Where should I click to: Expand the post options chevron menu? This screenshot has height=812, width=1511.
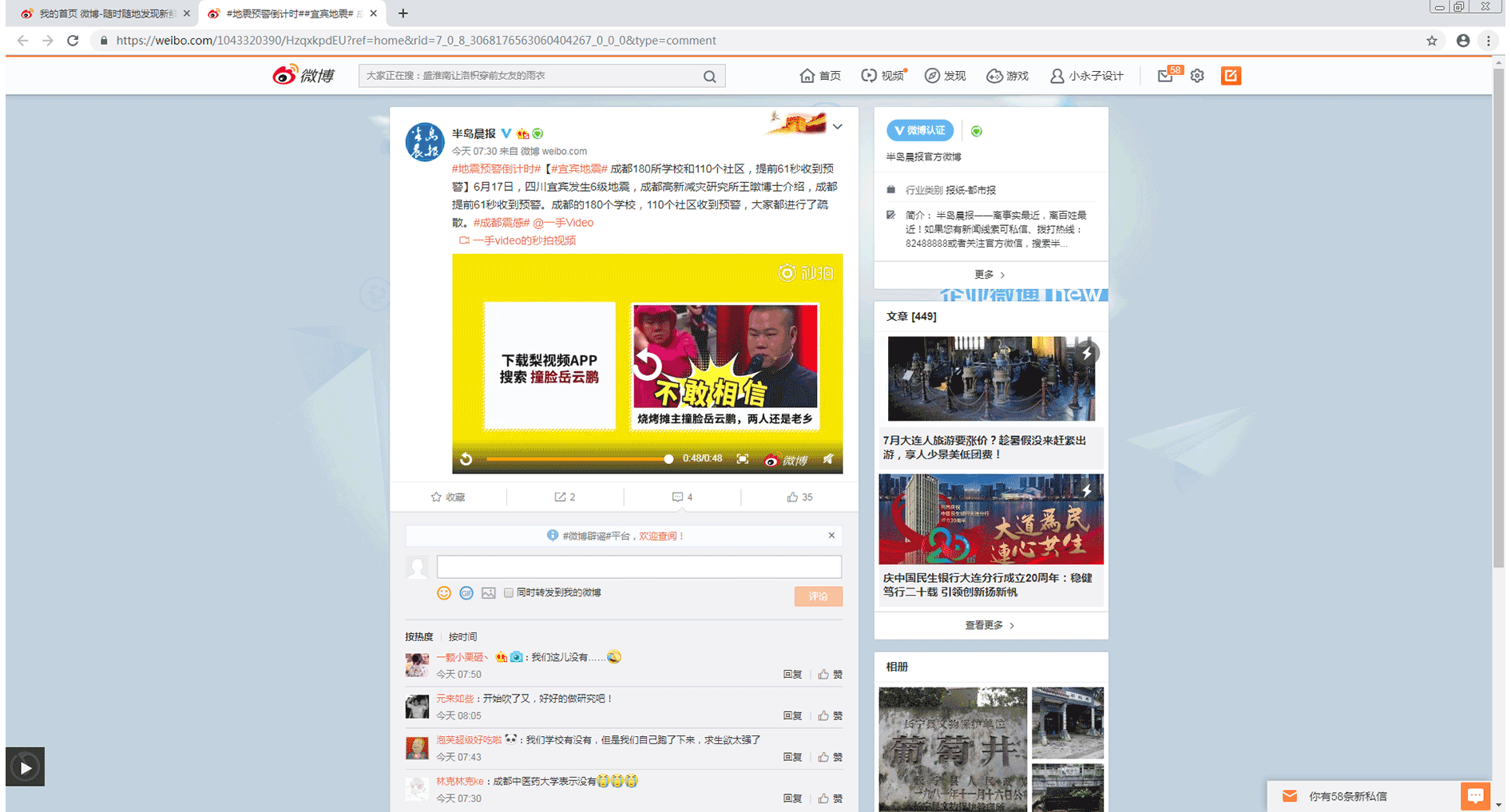(x=837, y=127)
